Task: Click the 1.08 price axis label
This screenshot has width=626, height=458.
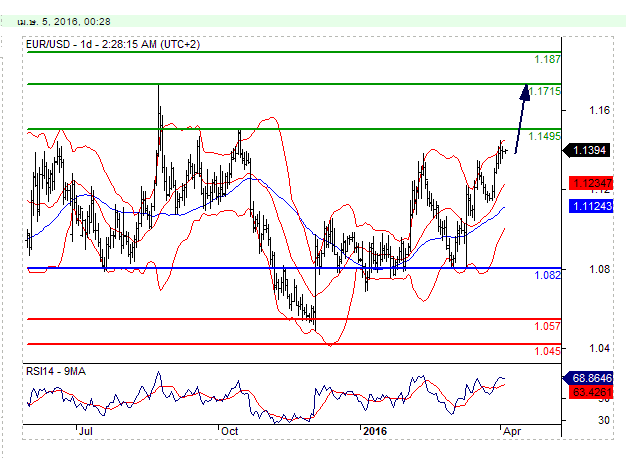Action: 600,270
